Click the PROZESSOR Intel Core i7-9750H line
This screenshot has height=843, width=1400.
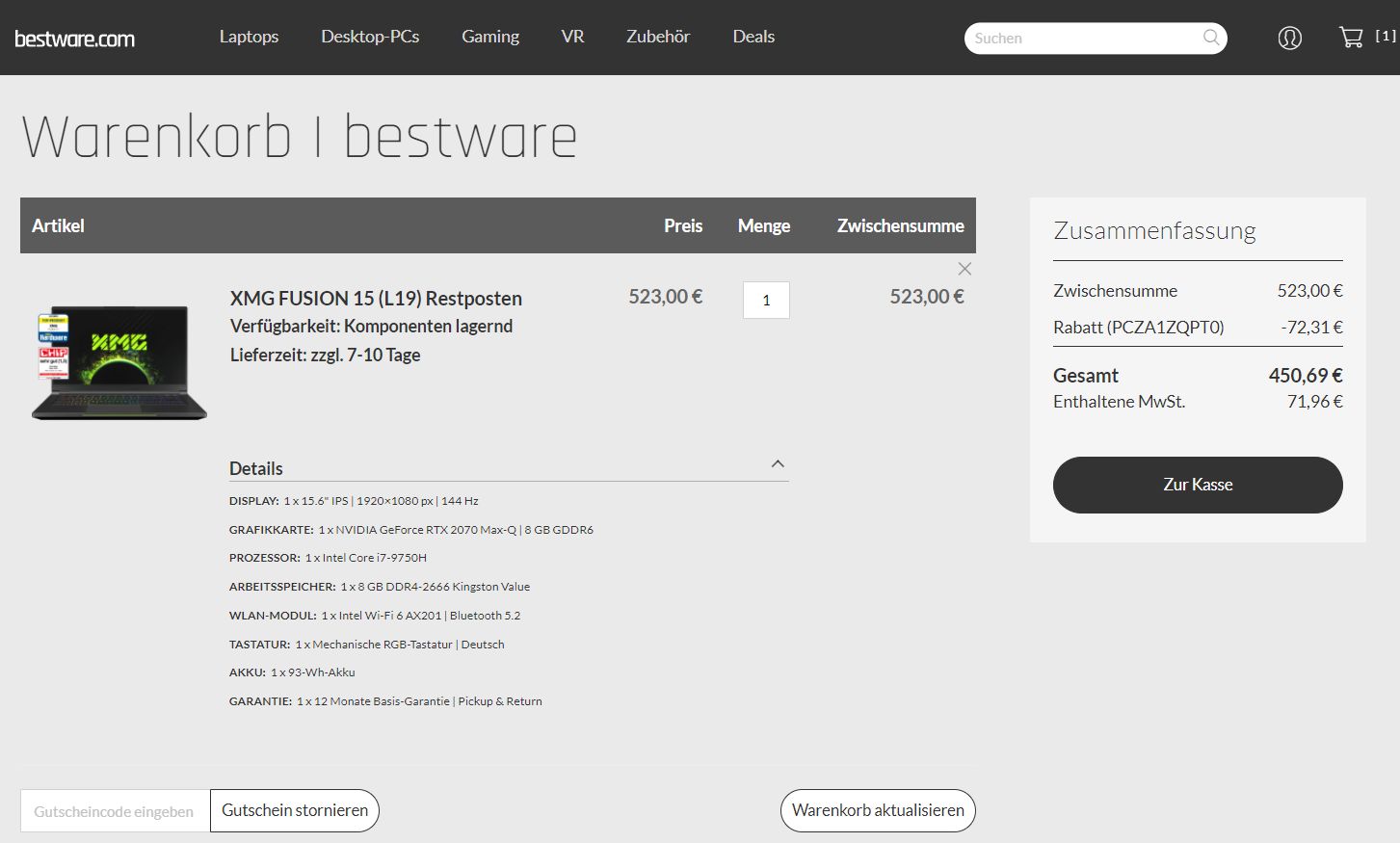pyautogui.click(x=328, y=558)
